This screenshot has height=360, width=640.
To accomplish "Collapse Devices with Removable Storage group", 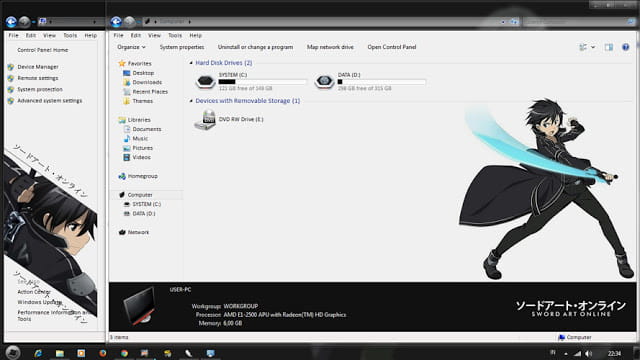I will [x=191, y=101].
